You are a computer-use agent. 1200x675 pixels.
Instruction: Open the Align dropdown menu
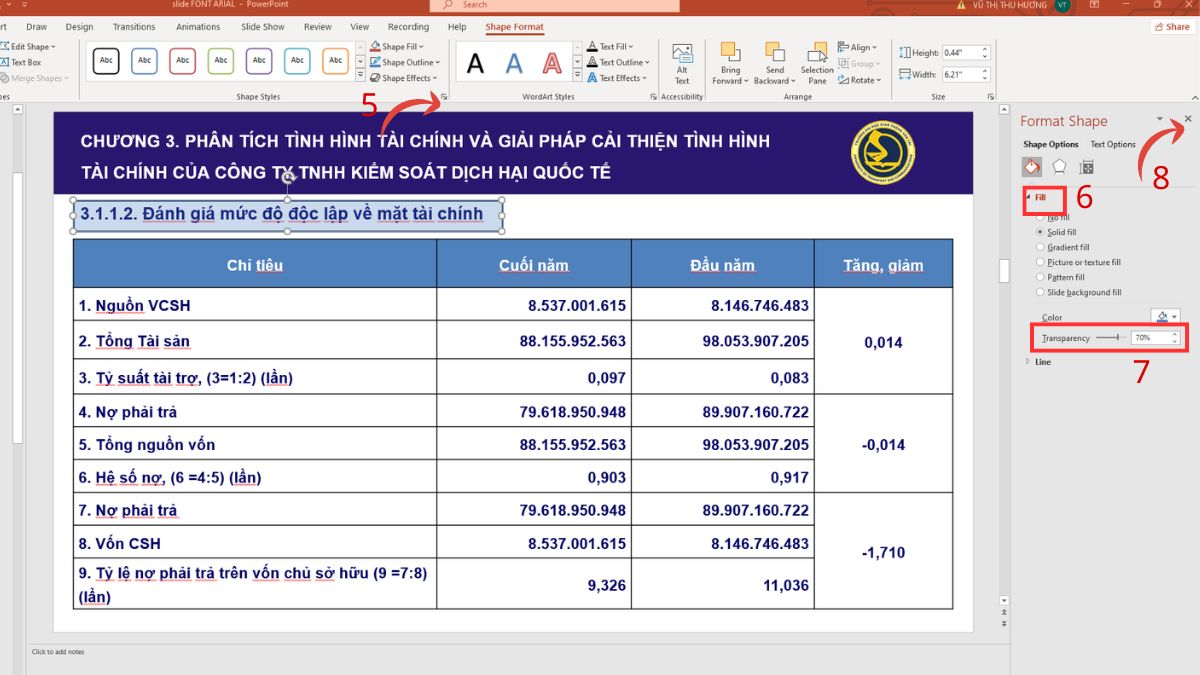point(858,47)
